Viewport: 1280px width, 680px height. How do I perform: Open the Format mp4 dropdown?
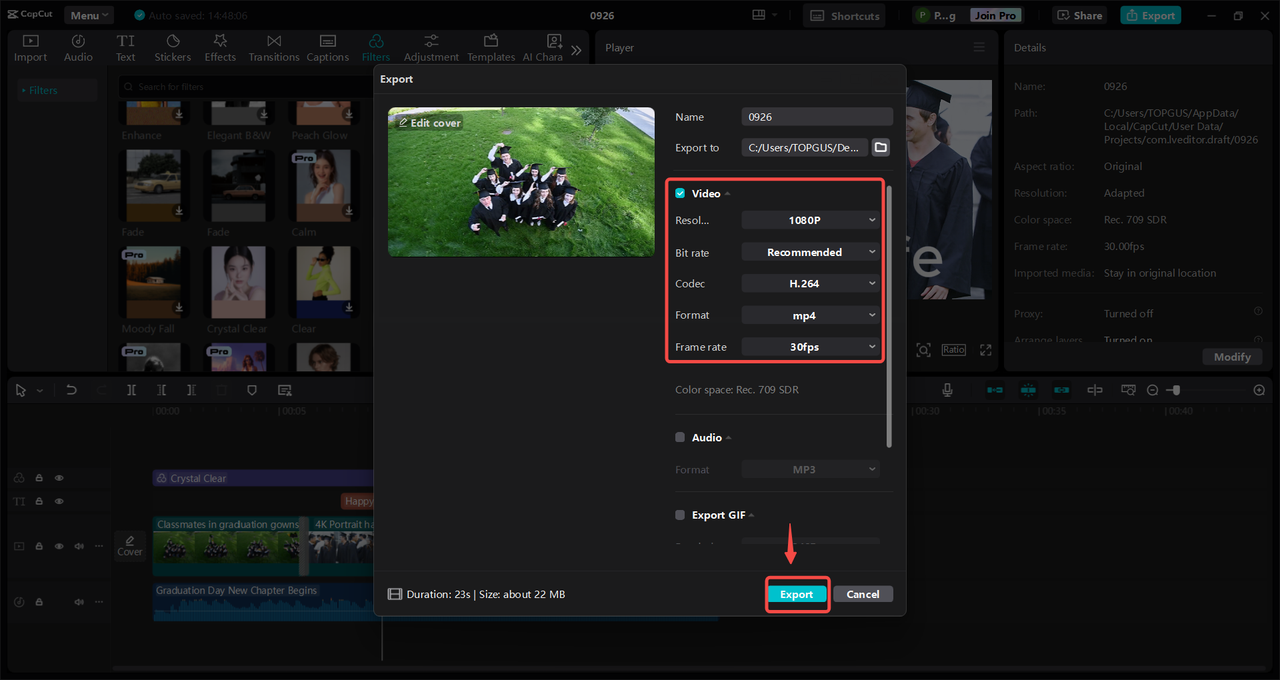pos(810,315)
